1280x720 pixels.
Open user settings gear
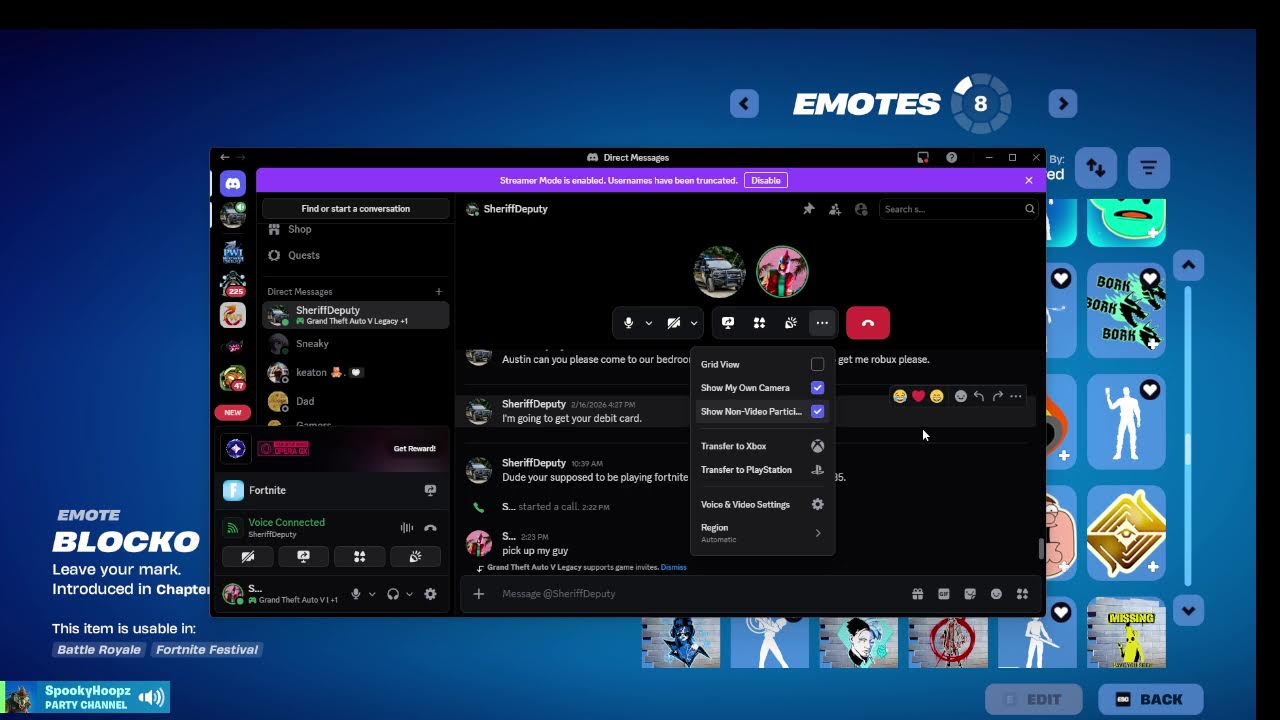click(430, 594)
